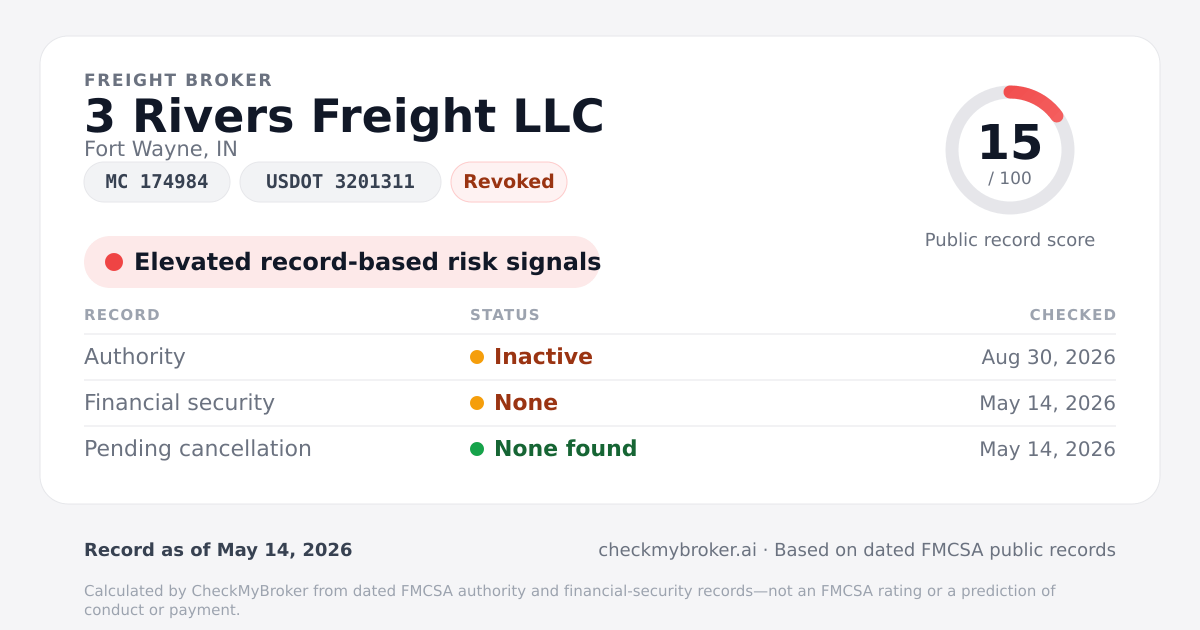The image size is (1200, 630).
Task: Click the 3 Rivers Freight LLC title
Action: click(x=344, y=116)
